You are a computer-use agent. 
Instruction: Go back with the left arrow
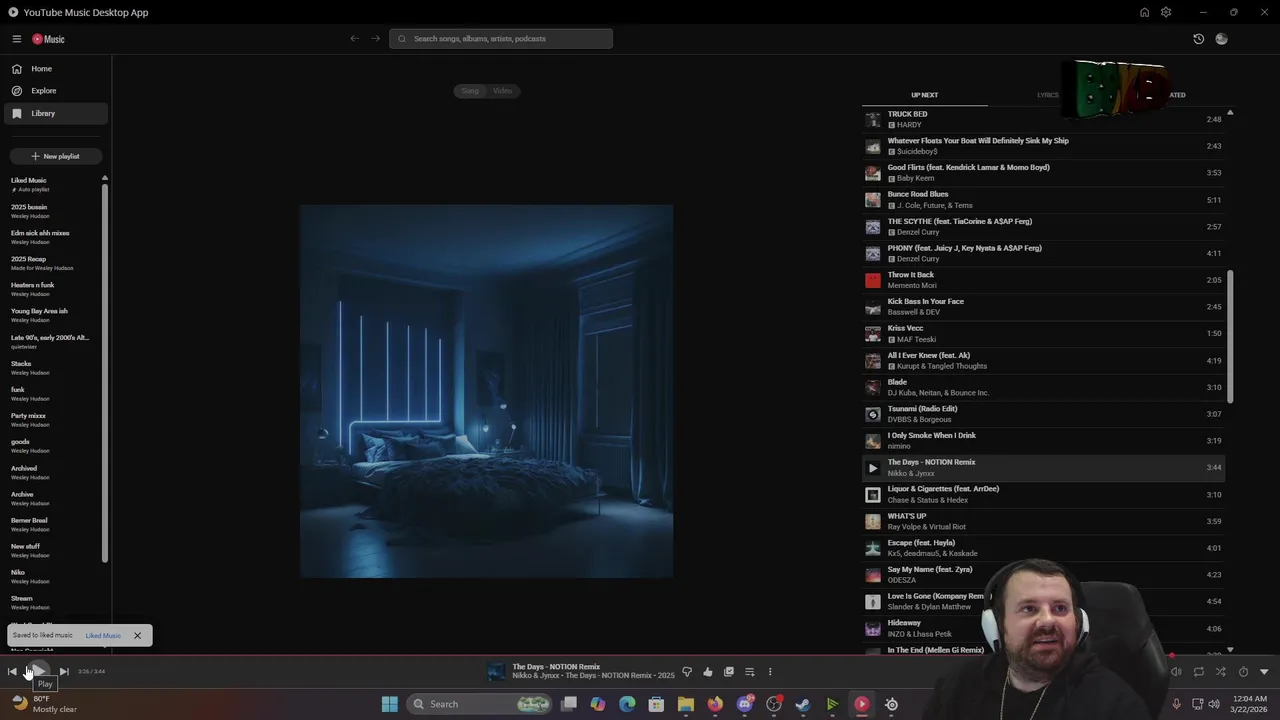tap(354, 39)
